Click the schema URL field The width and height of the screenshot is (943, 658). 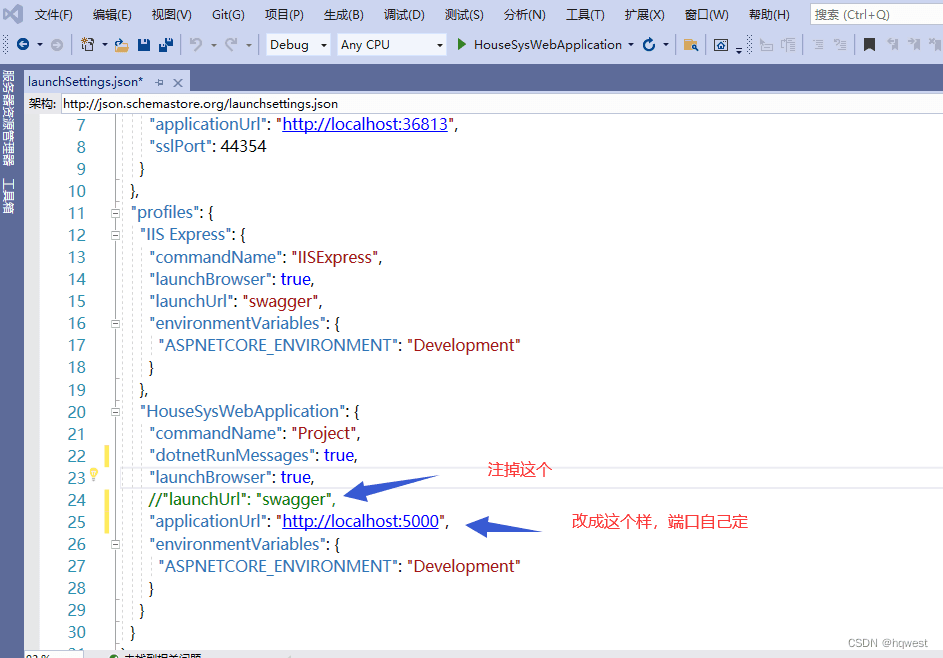502,103
